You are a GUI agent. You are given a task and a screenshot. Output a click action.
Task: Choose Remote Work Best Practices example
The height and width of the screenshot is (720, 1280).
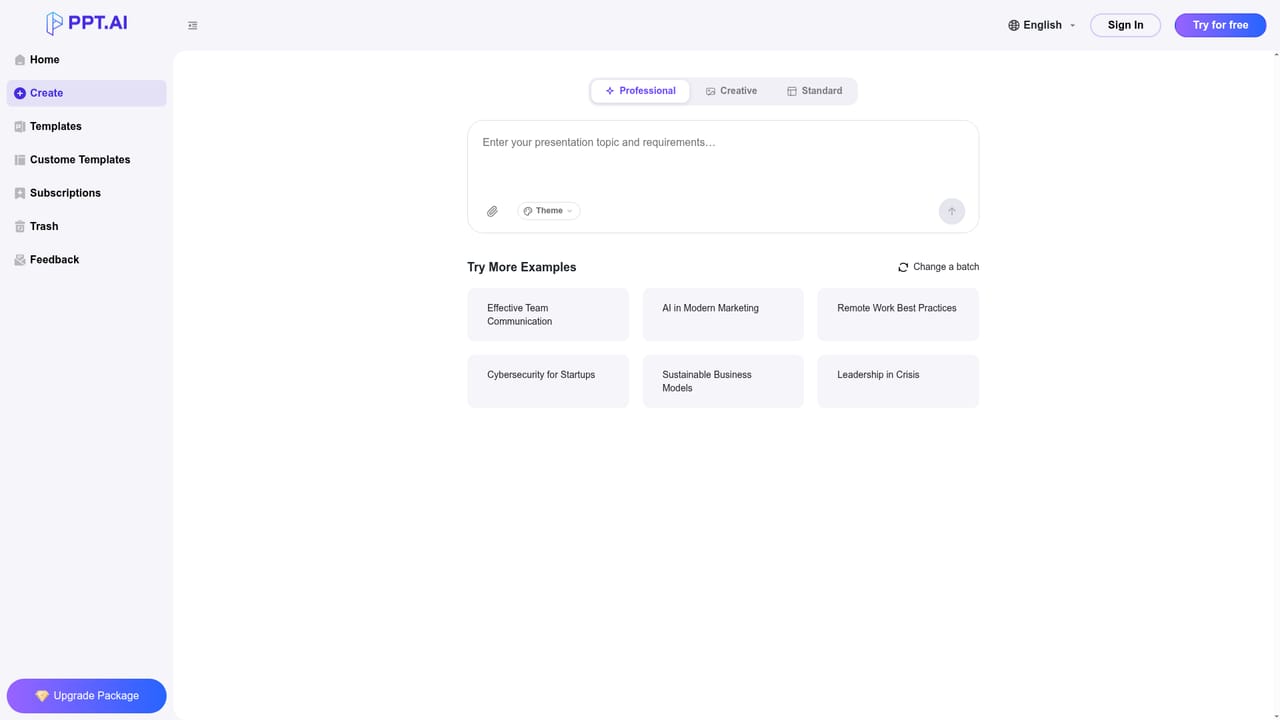[x=898, y=315]
